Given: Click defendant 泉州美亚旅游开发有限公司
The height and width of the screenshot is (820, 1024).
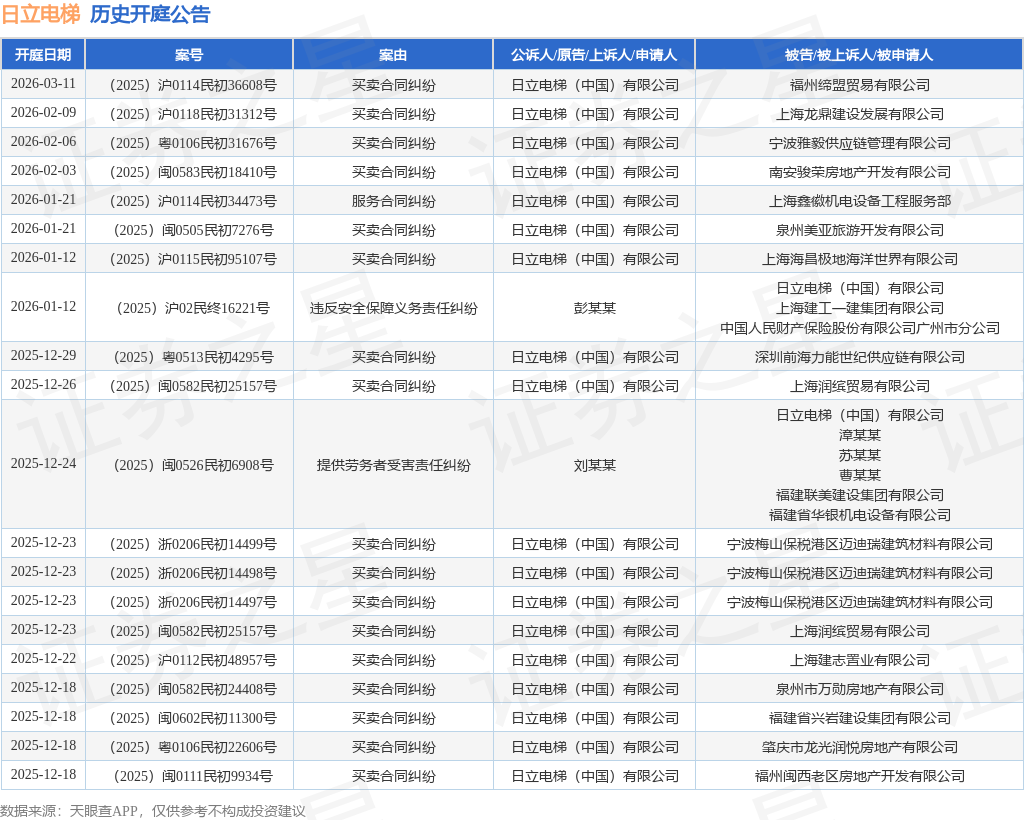Looking at the screenshot, I should 859,230.
